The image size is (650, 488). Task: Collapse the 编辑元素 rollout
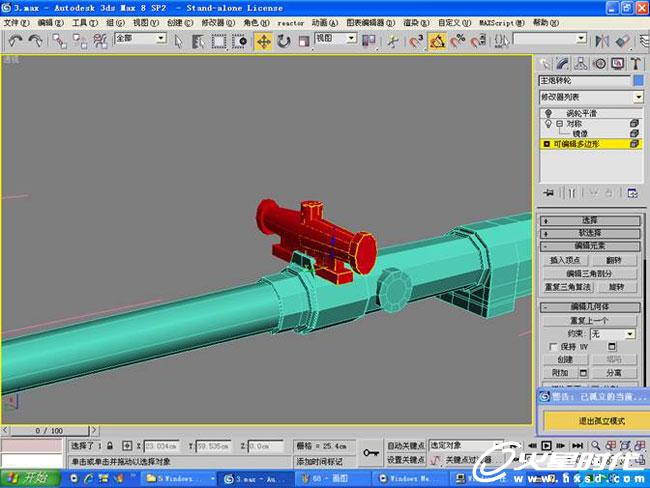590,246
